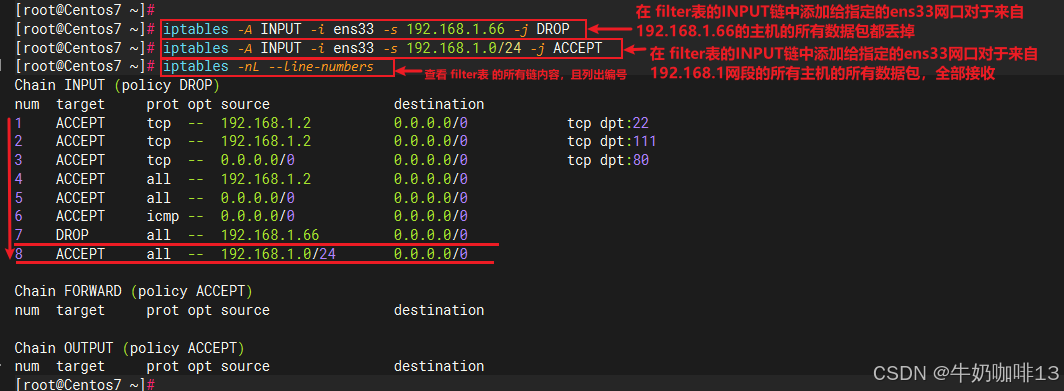Click the 'target' header under Chain FORWARD
Image resolution: width=1064 pixels, height=391 pixels.
[80, 310]
